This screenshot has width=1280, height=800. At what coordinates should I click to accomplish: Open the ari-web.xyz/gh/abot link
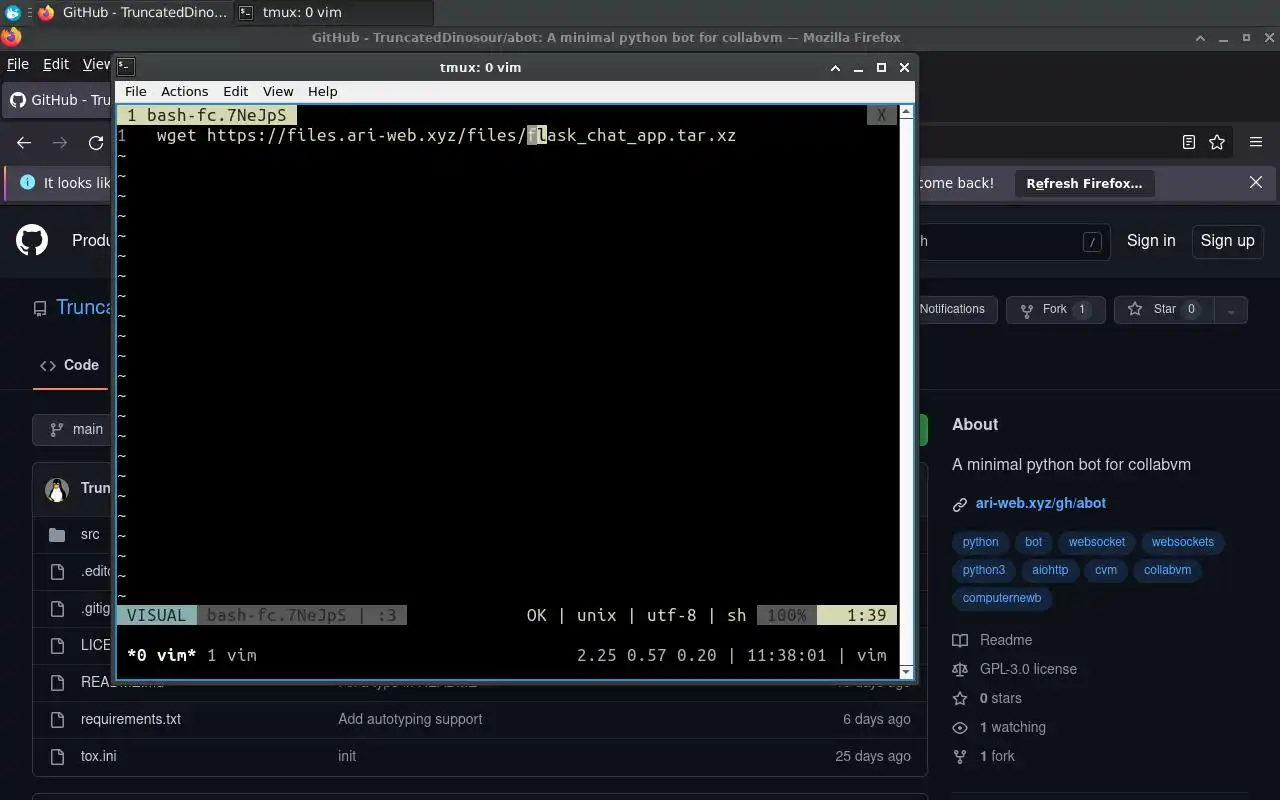click(x=1040, y=503)
